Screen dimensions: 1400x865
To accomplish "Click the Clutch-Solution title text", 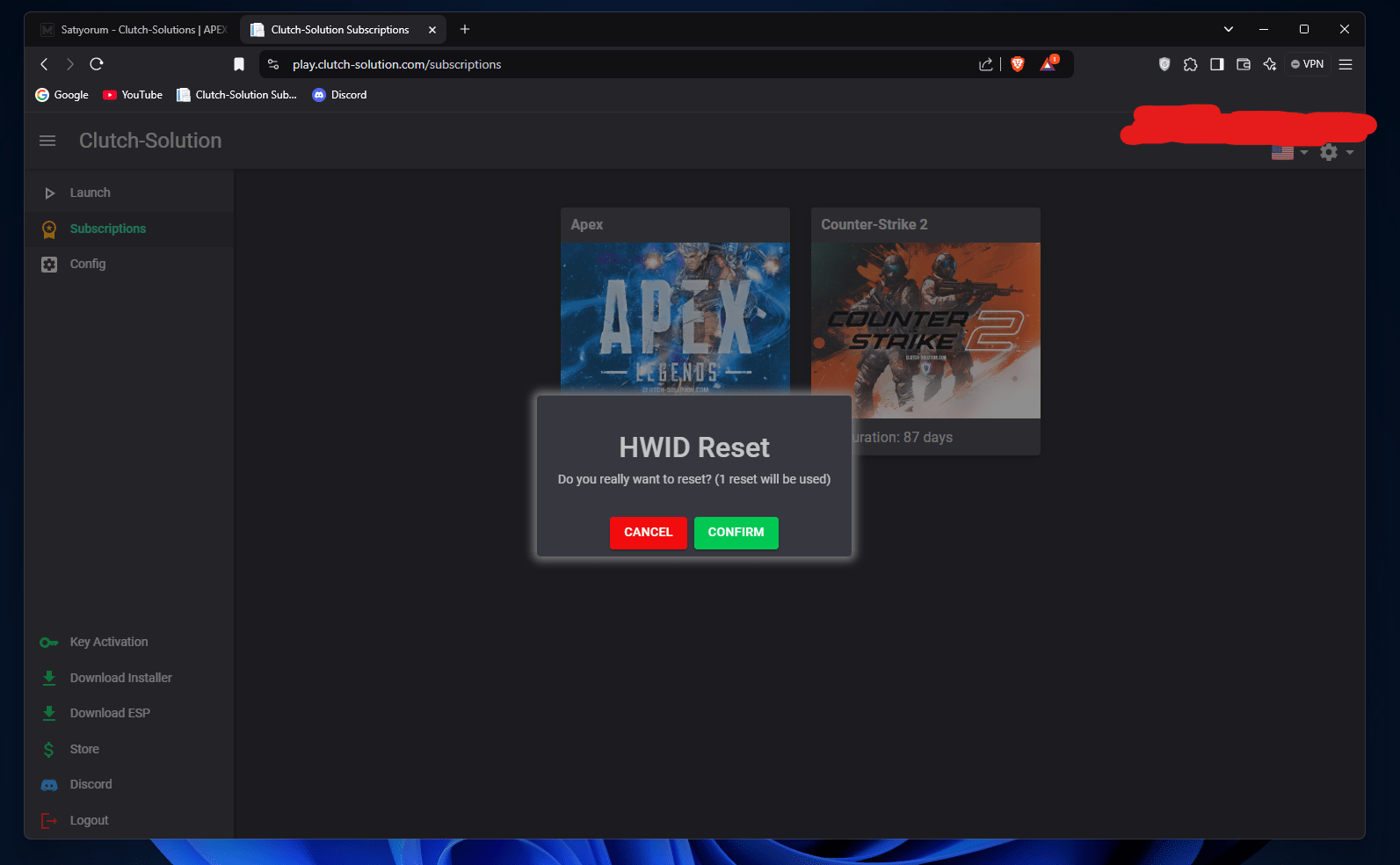I will point(150,141).
